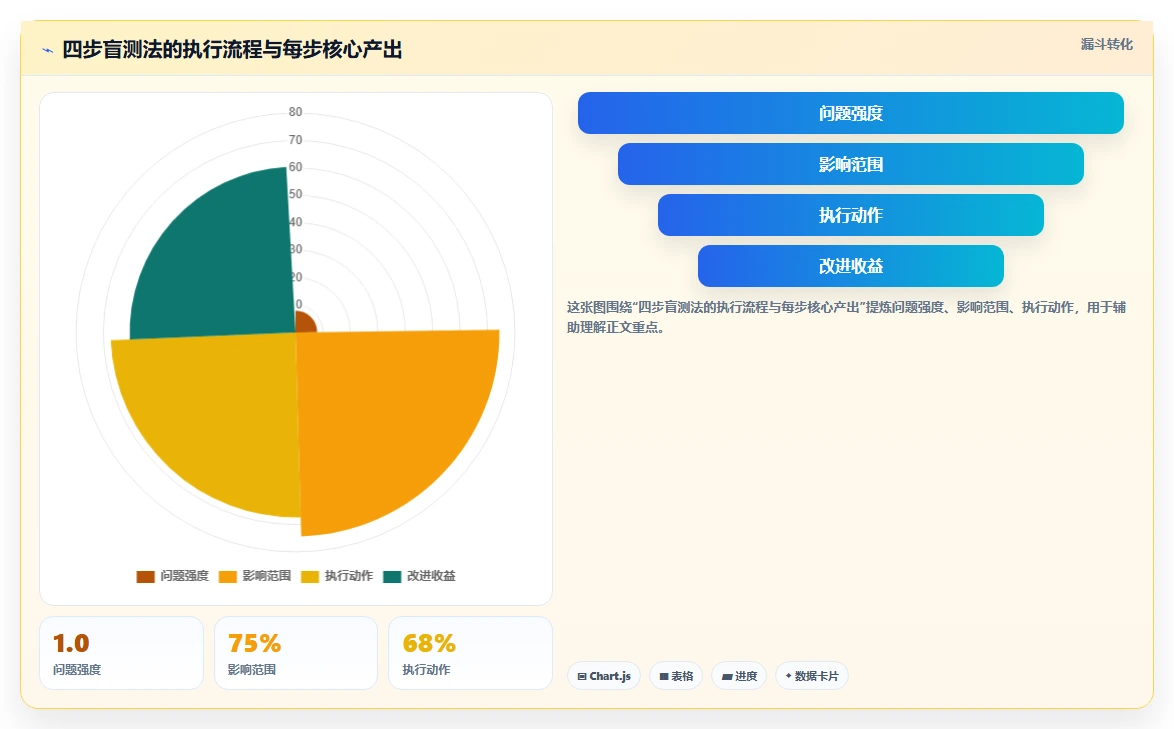Select the 1.0 问题强度 stat card

pos(121,653)
